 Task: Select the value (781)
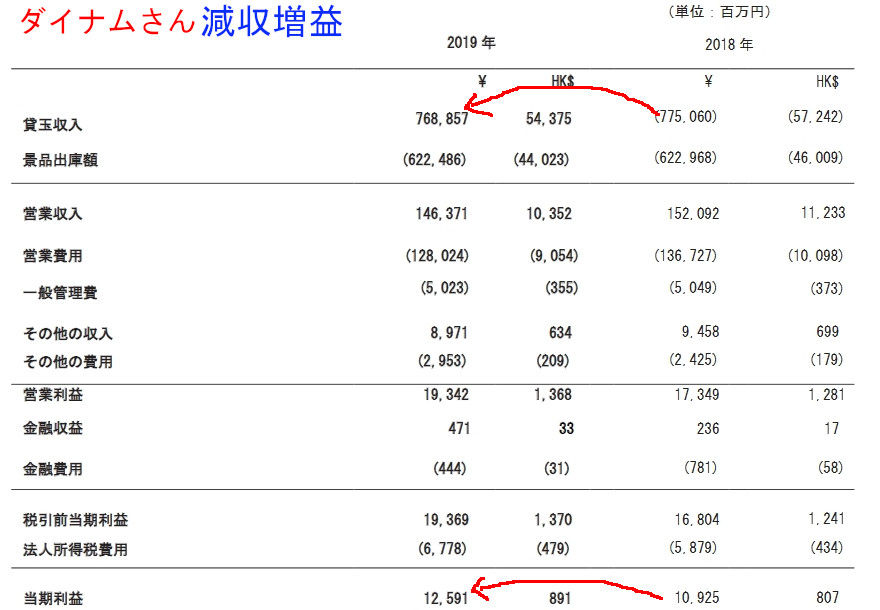click(x=700, y=467)
